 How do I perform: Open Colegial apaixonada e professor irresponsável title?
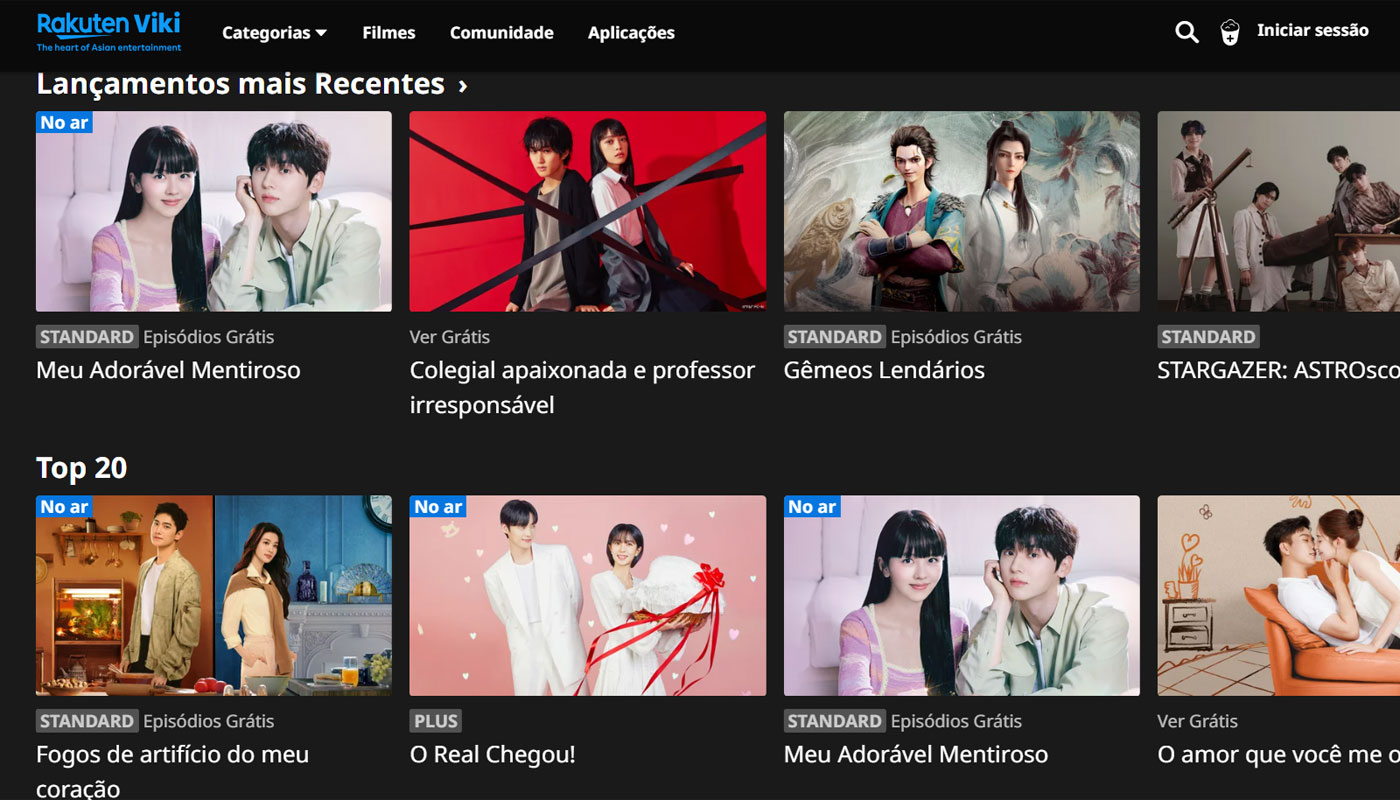coord(582,387)
